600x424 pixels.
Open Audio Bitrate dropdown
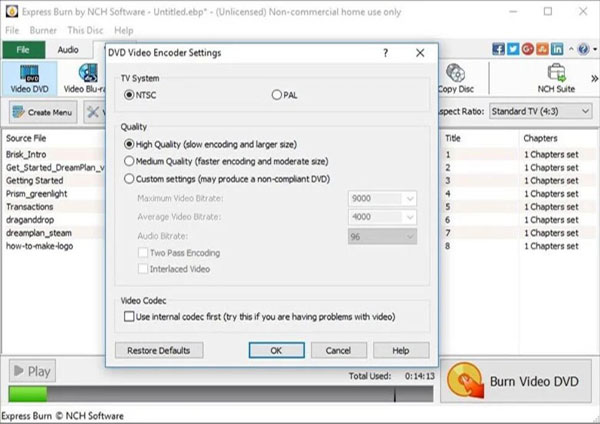(x=382, y=236)
